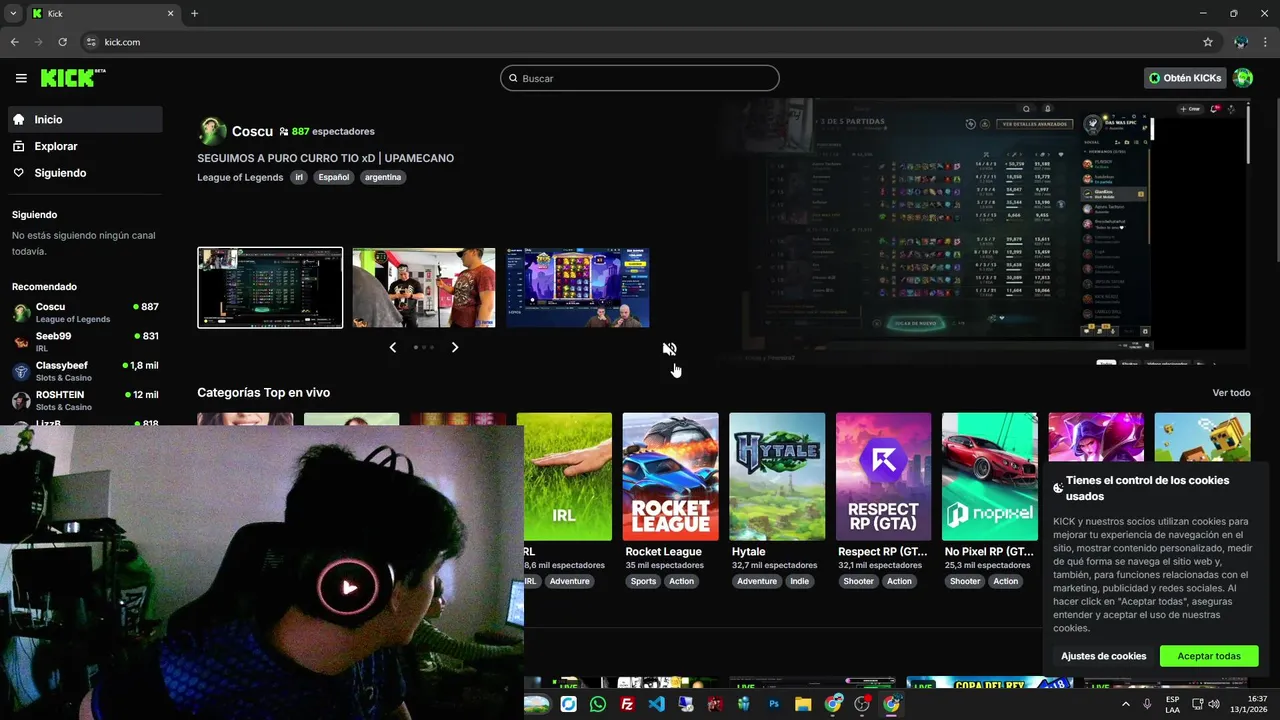
Task: Open the ESP LAA language switcher
Action: coord(1172,704)
